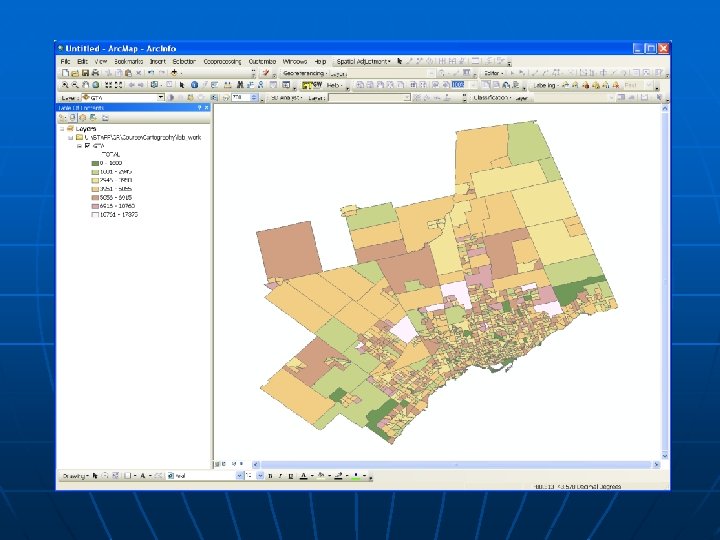Viewport: 720px width, 540px height.
Task: Open the Editor toolbar dropdown
Action: tap(494, 73)
